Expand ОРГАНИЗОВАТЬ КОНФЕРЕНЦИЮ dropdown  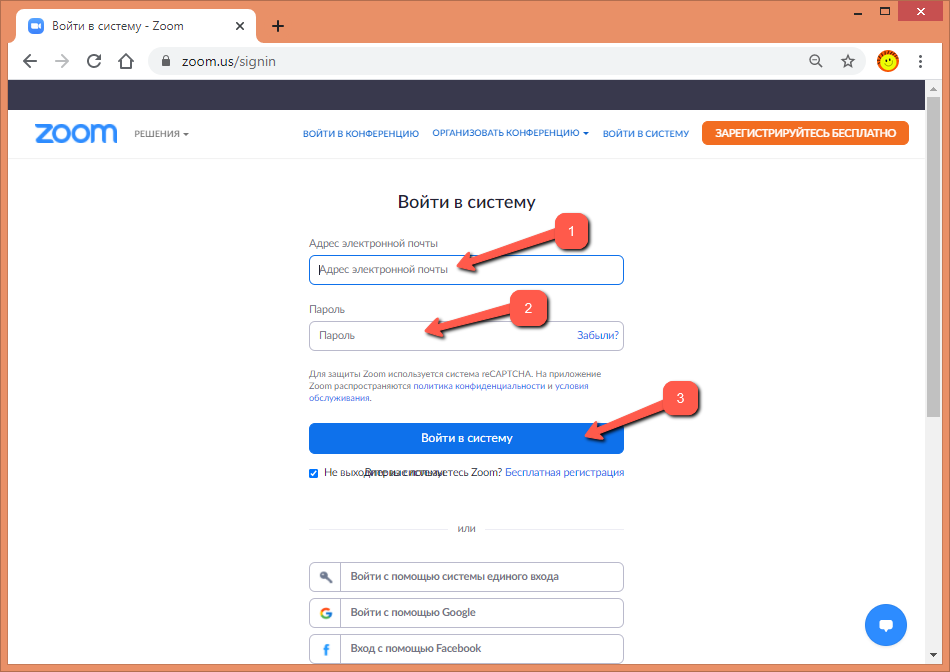click(x=510, y=133)
